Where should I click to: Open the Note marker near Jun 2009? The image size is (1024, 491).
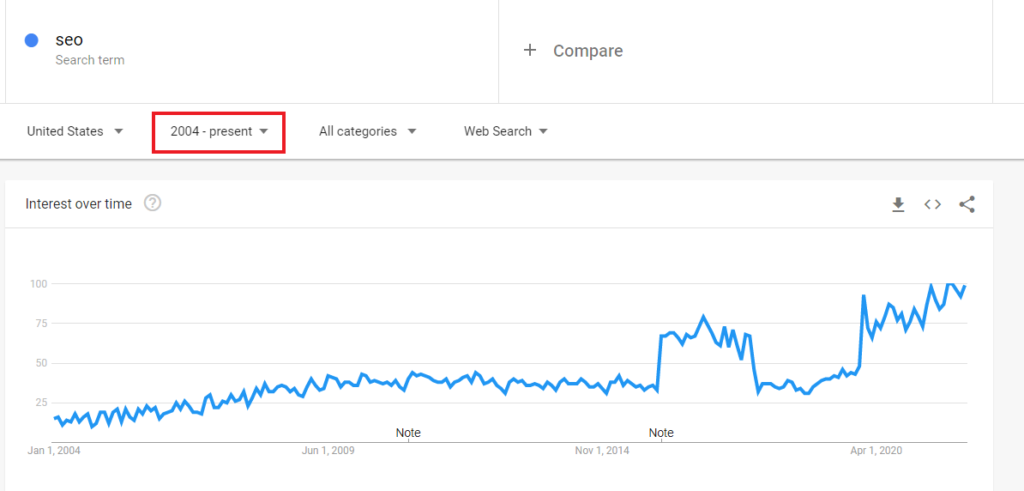point(408,432)
